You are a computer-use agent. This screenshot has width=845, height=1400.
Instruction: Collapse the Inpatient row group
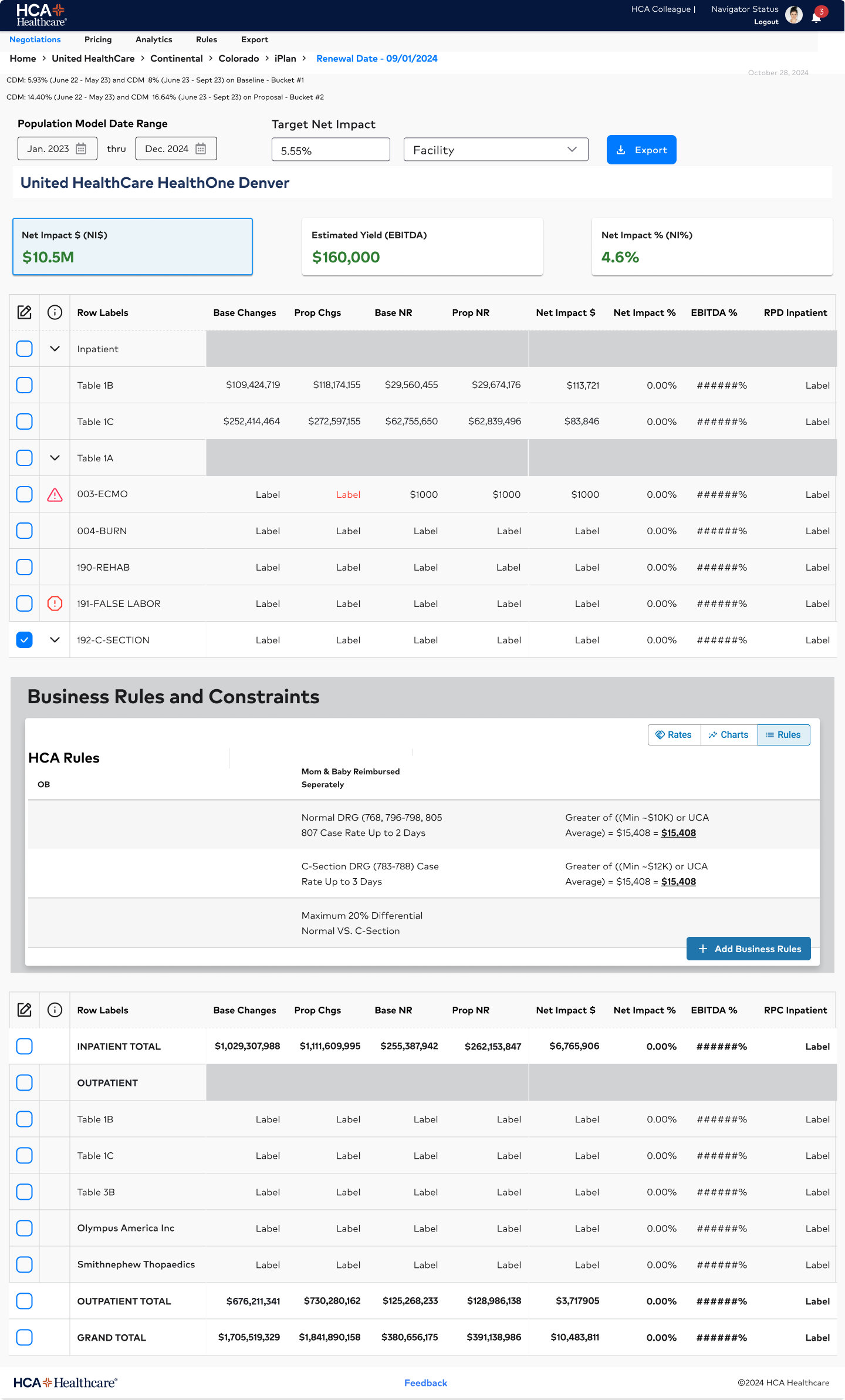(x=55, y=349)
